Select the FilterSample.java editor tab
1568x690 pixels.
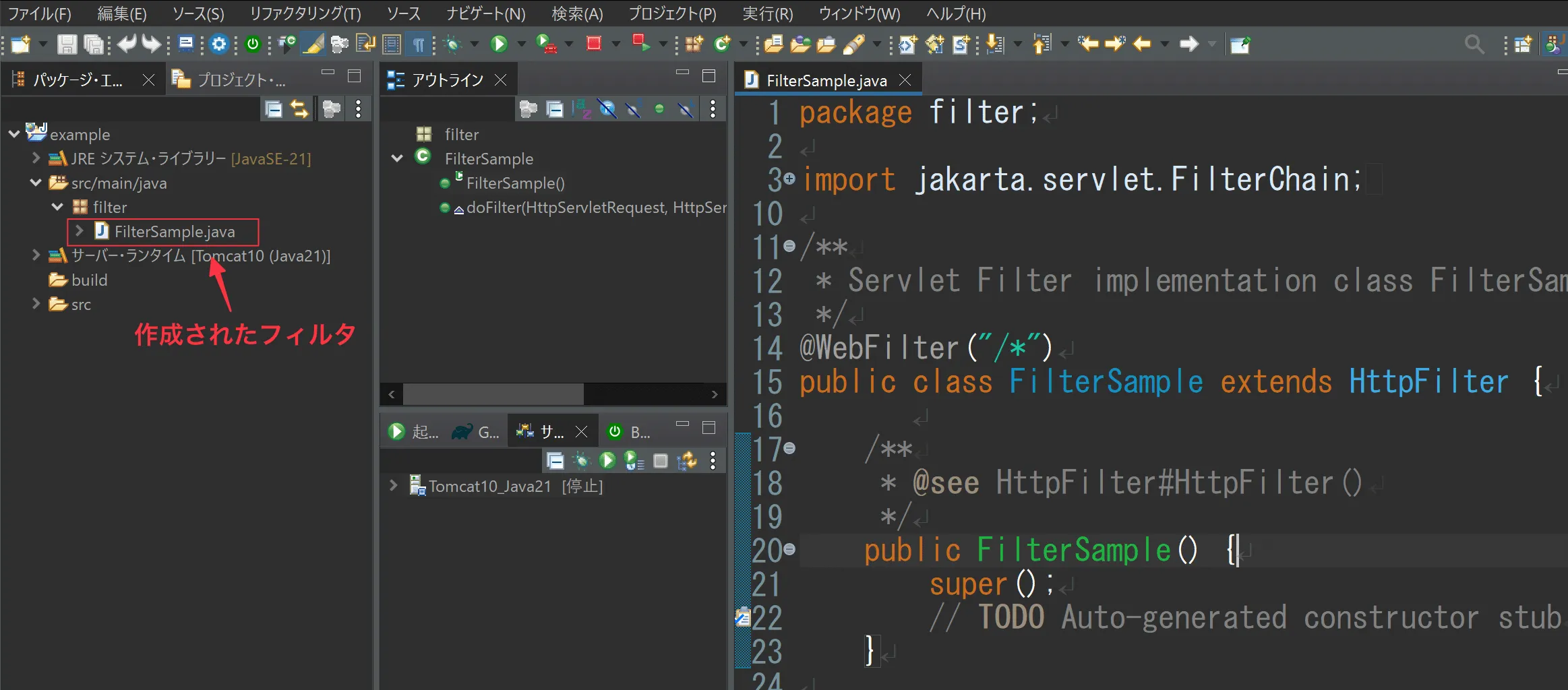tap(826, 81)
